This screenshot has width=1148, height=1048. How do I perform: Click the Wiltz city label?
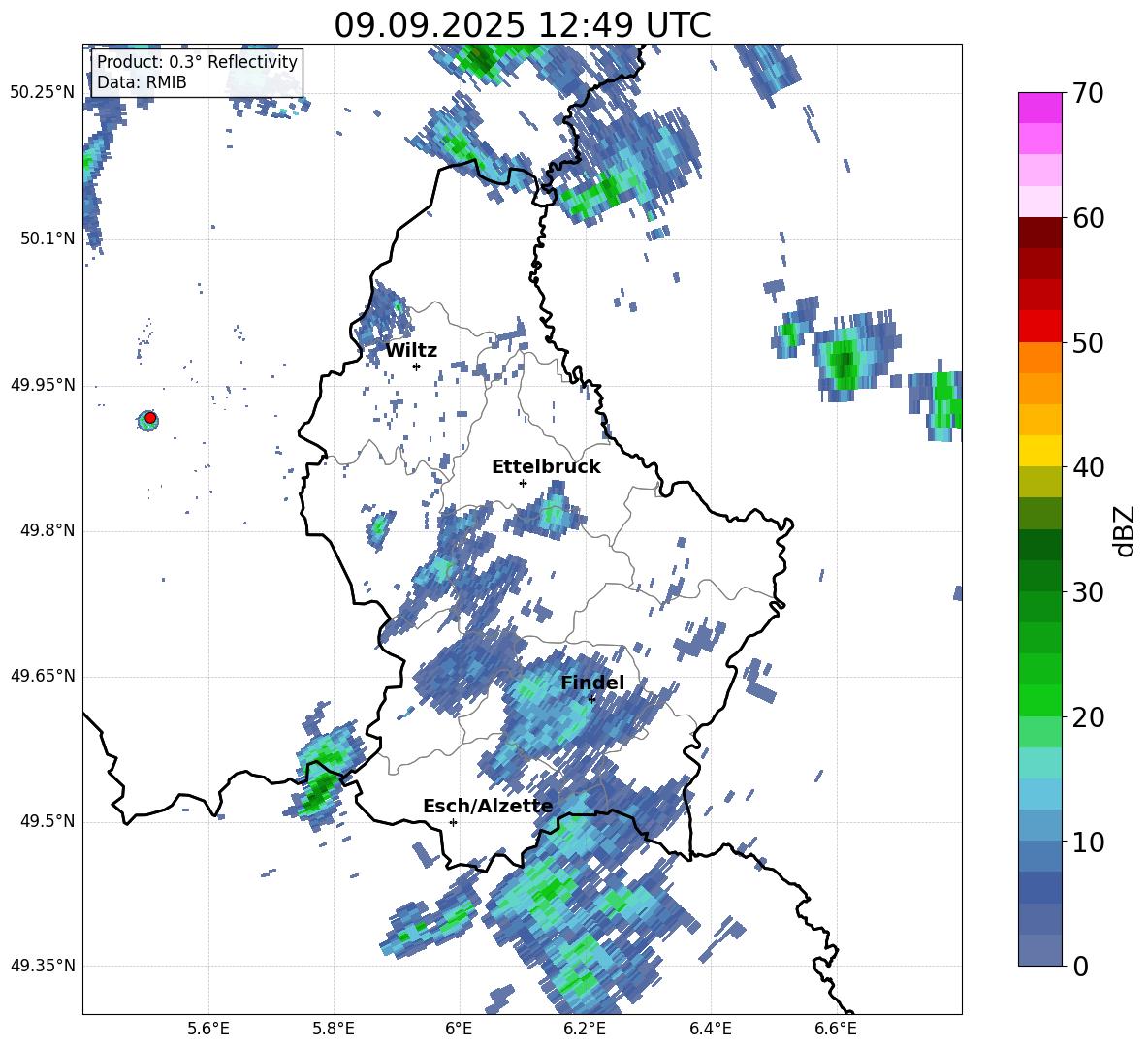pyautogui.click(x=411, y=351)
